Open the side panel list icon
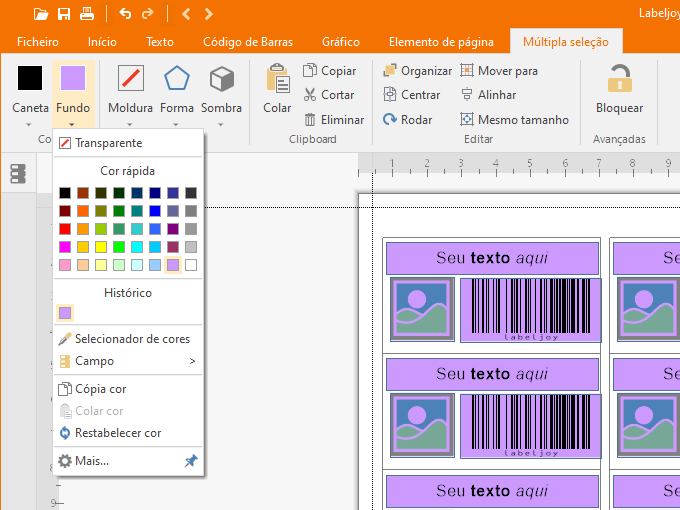680x510 pixels. (18, 173)
